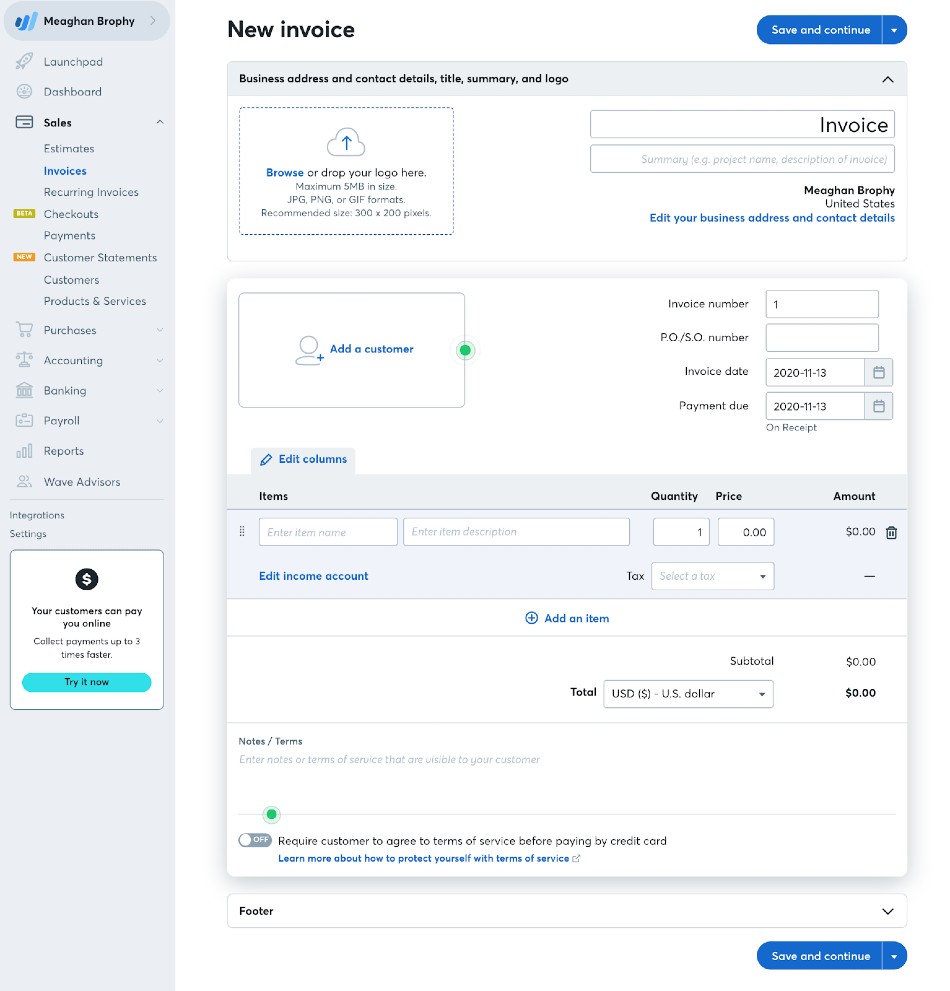Click the Summary input field
Viewport: 950px width, 991px height.
[742, 159]
